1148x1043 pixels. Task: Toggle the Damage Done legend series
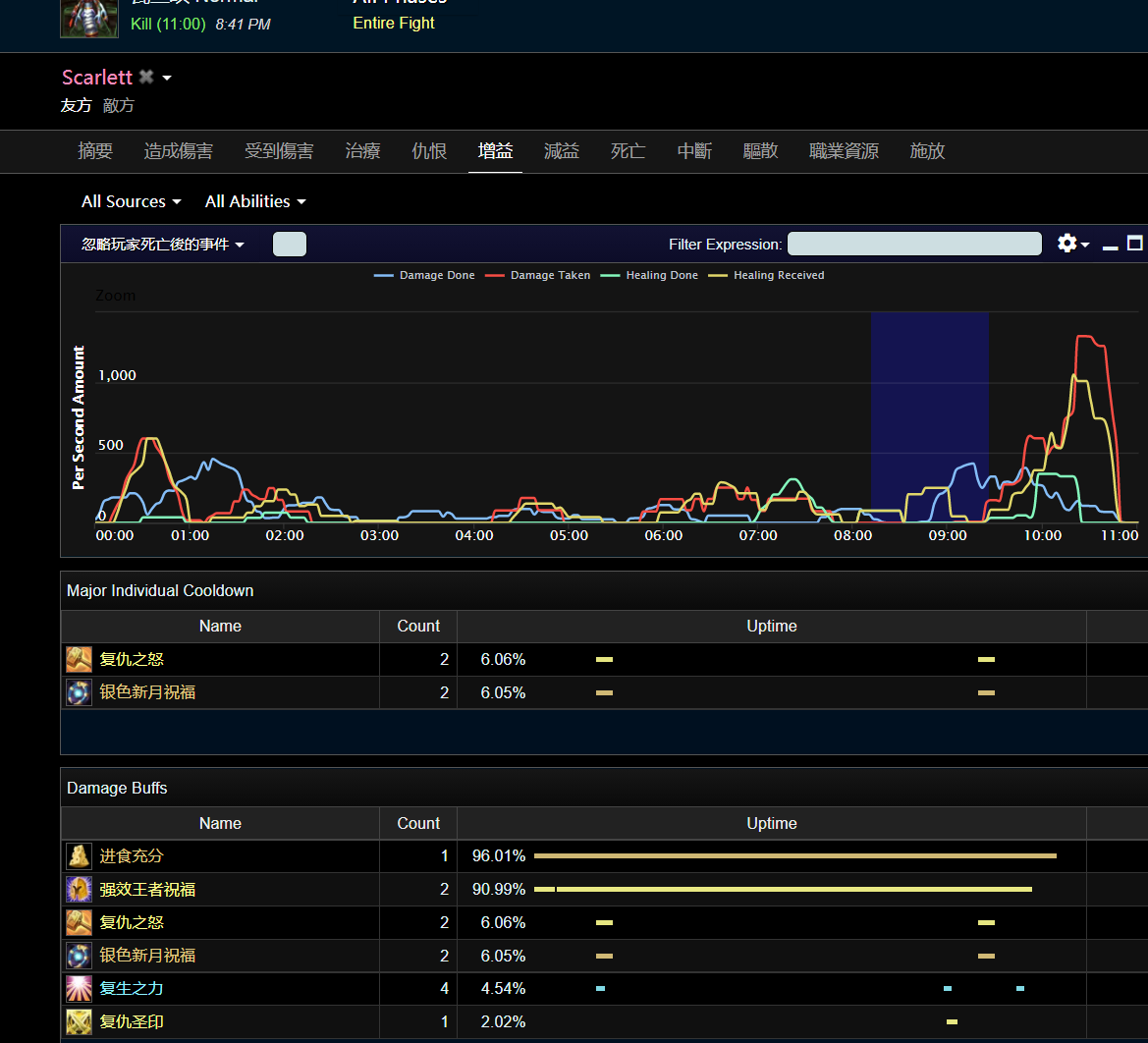pos(424,275)
